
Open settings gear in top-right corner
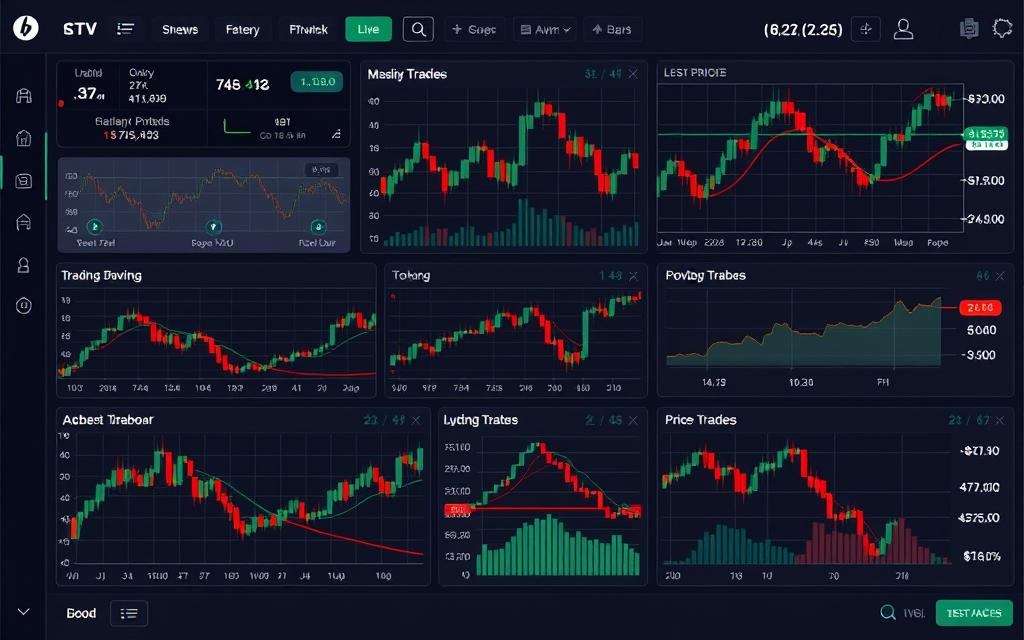[1002, 29]
